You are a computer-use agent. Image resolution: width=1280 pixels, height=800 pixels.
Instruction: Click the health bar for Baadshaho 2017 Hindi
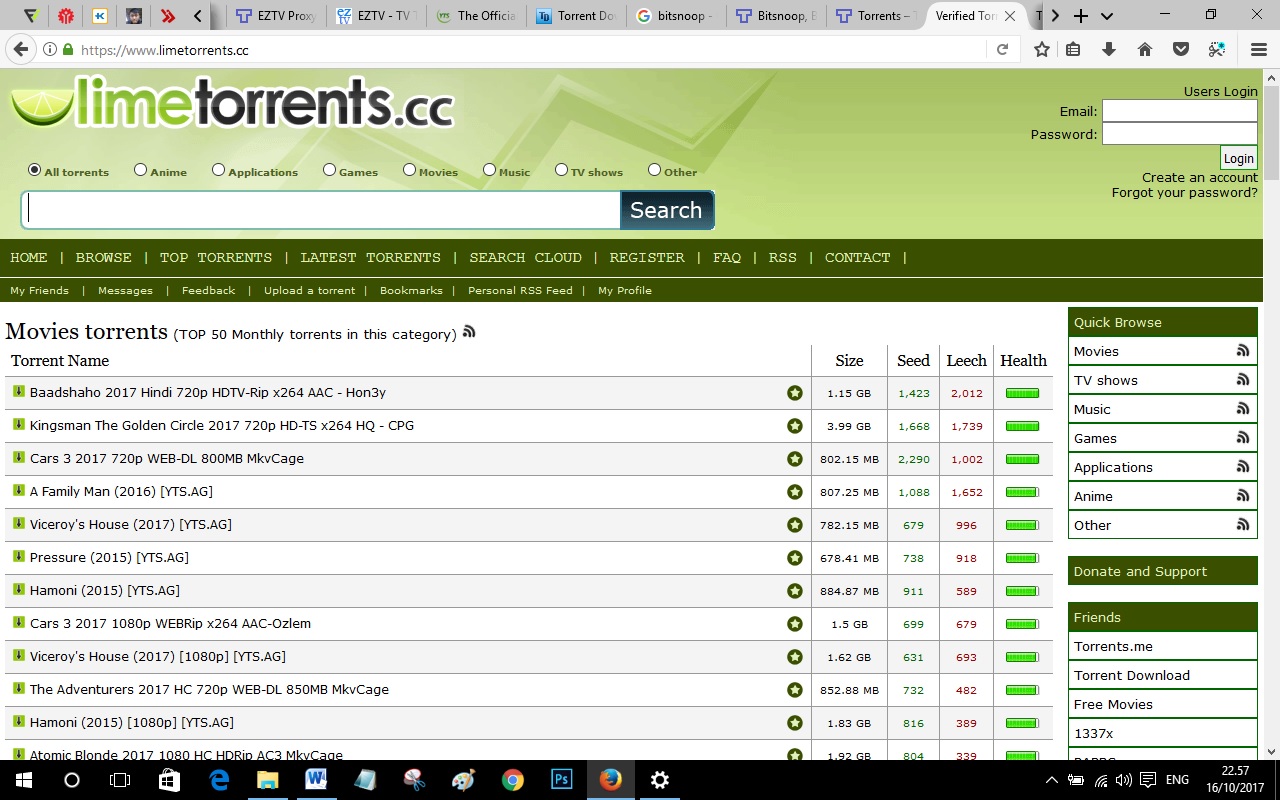tap(1022, 393)
